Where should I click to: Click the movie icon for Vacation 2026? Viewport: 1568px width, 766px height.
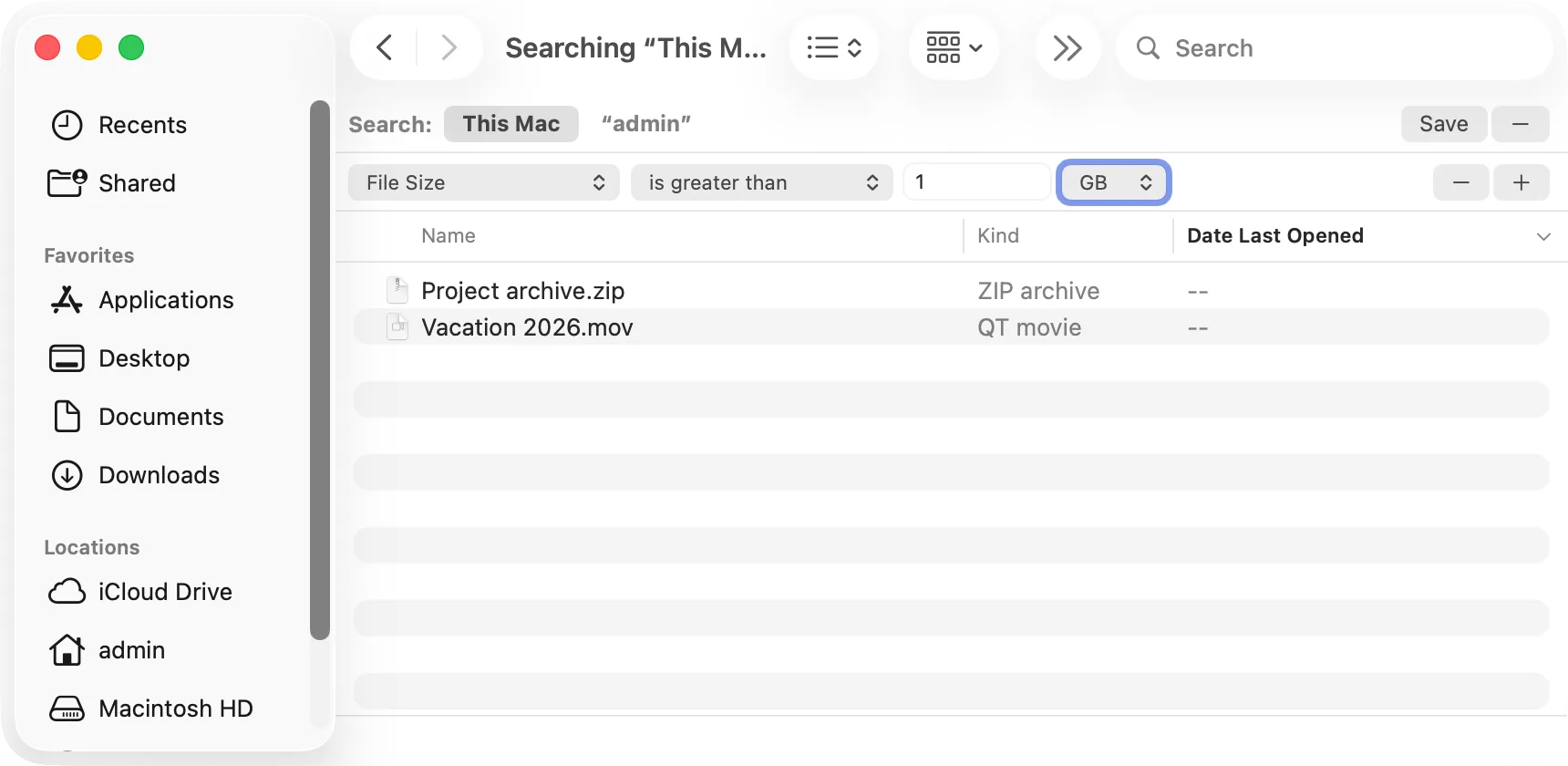[397, 326]
